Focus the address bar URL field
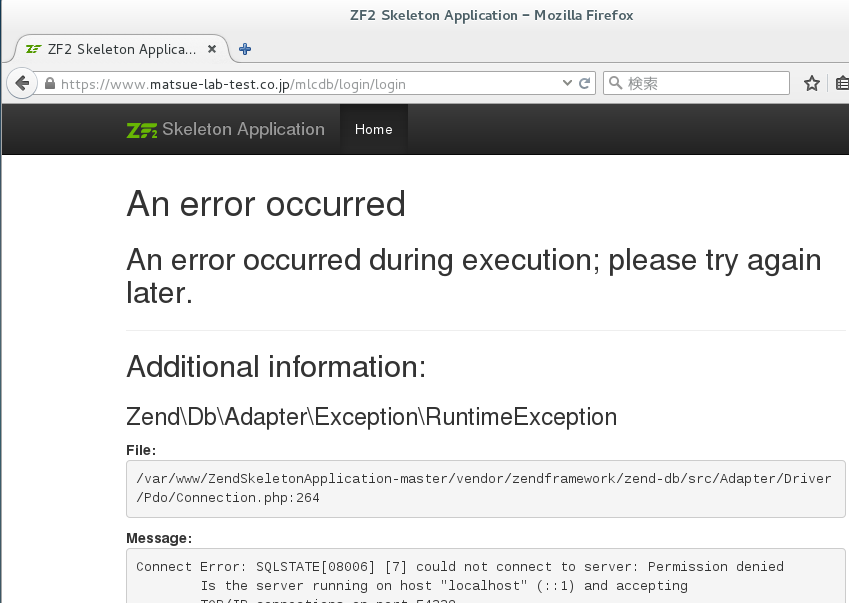 (300, 84)
